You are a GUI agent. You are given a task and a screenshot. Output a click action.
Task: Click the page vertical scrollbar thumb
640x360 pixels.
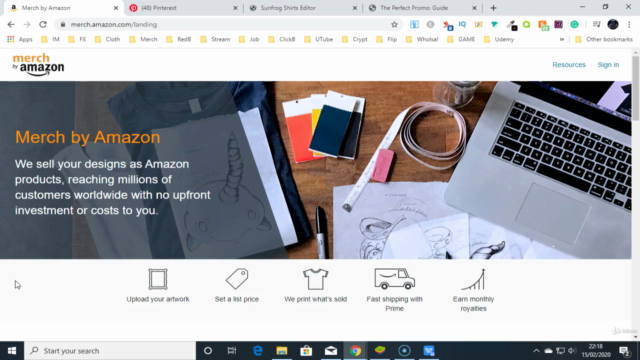(636, 88)
